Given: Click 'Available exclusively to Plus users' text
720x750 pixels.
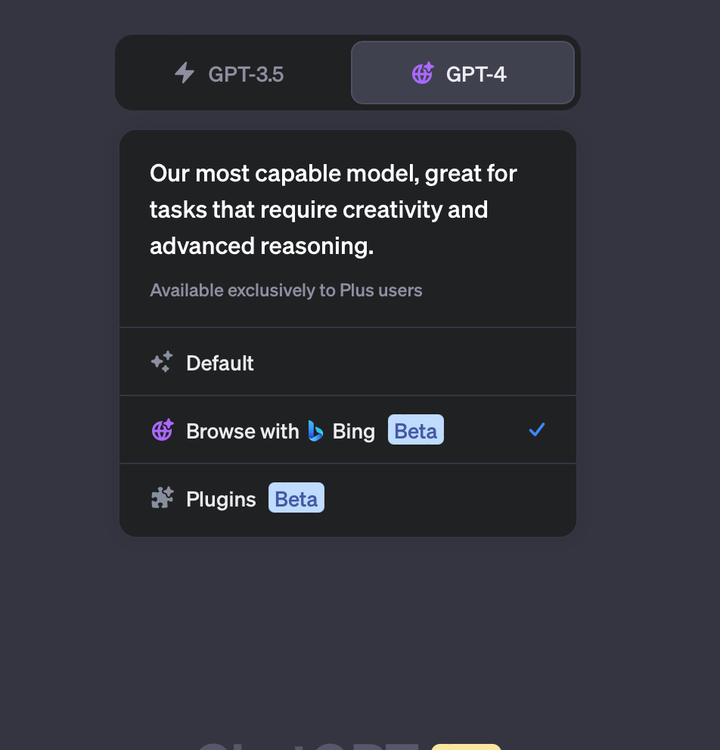Looking at the screenshot, I should pyautogui.click(x=286, y=290).
